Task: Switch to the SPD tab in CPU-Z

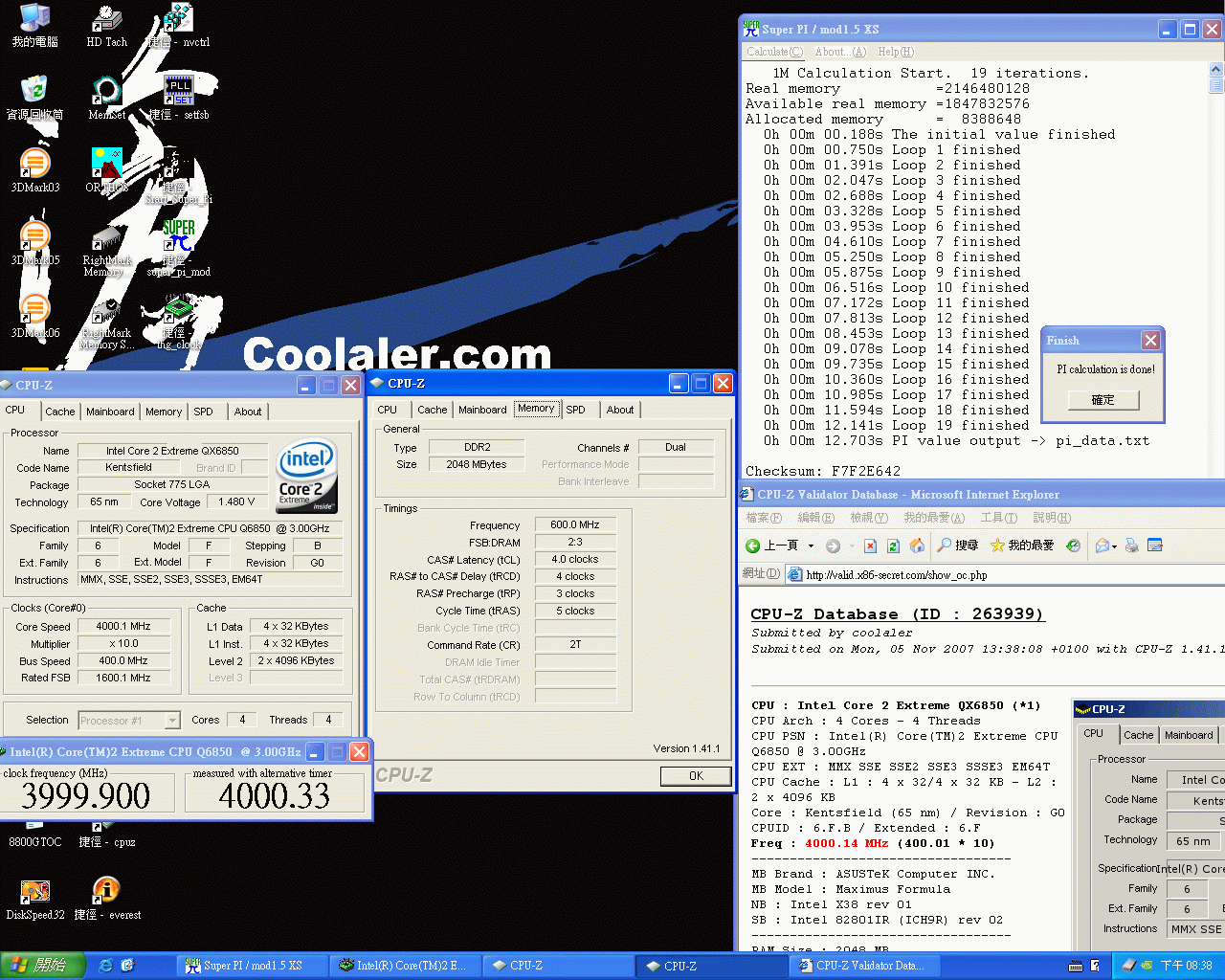Action: pyautogui.click(x=576, y=409)
